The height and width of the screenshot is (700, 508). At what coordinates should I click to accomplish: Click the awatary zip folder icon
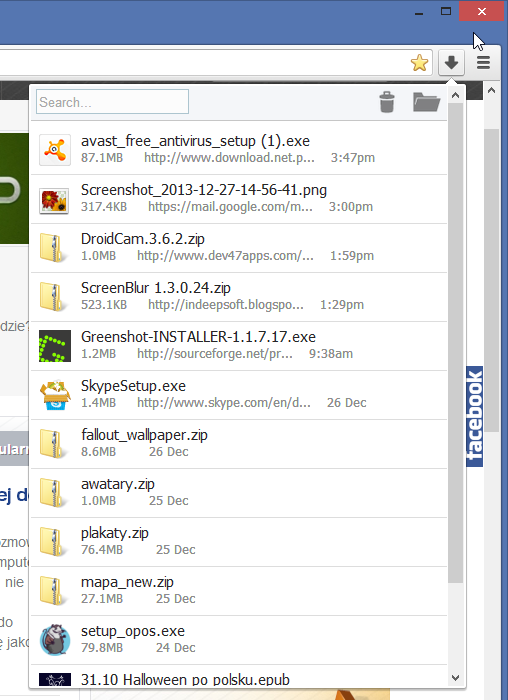click(x=54, y=493)
